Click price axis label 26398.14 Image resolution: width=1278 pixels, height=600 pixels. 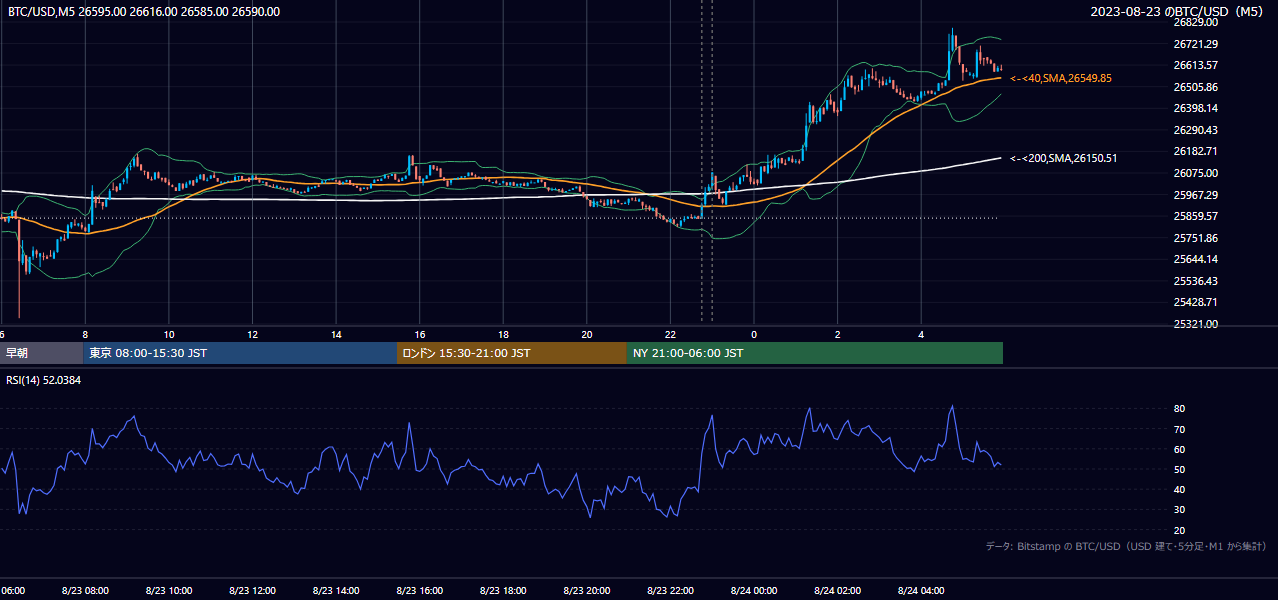coord(1195,108)
